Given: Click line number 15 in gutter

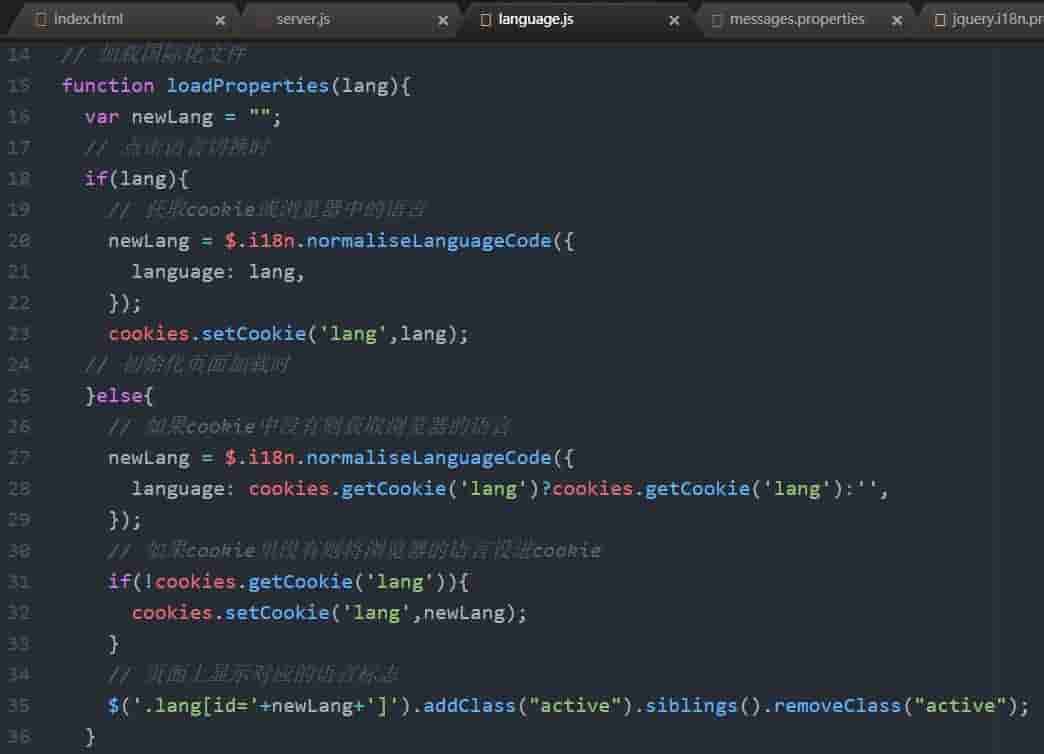Looking at the screenshot, I should 19,85.
